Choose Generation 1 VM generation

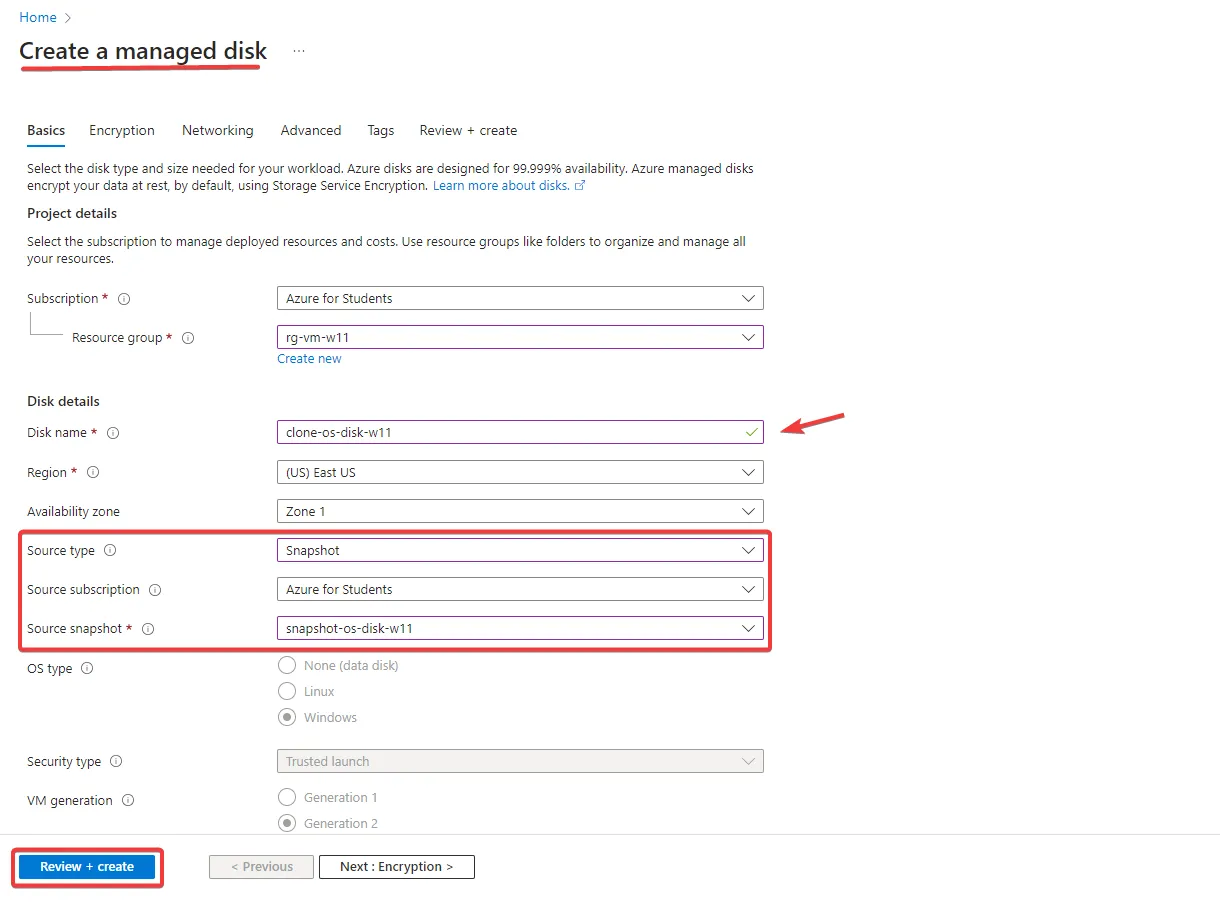287,797
